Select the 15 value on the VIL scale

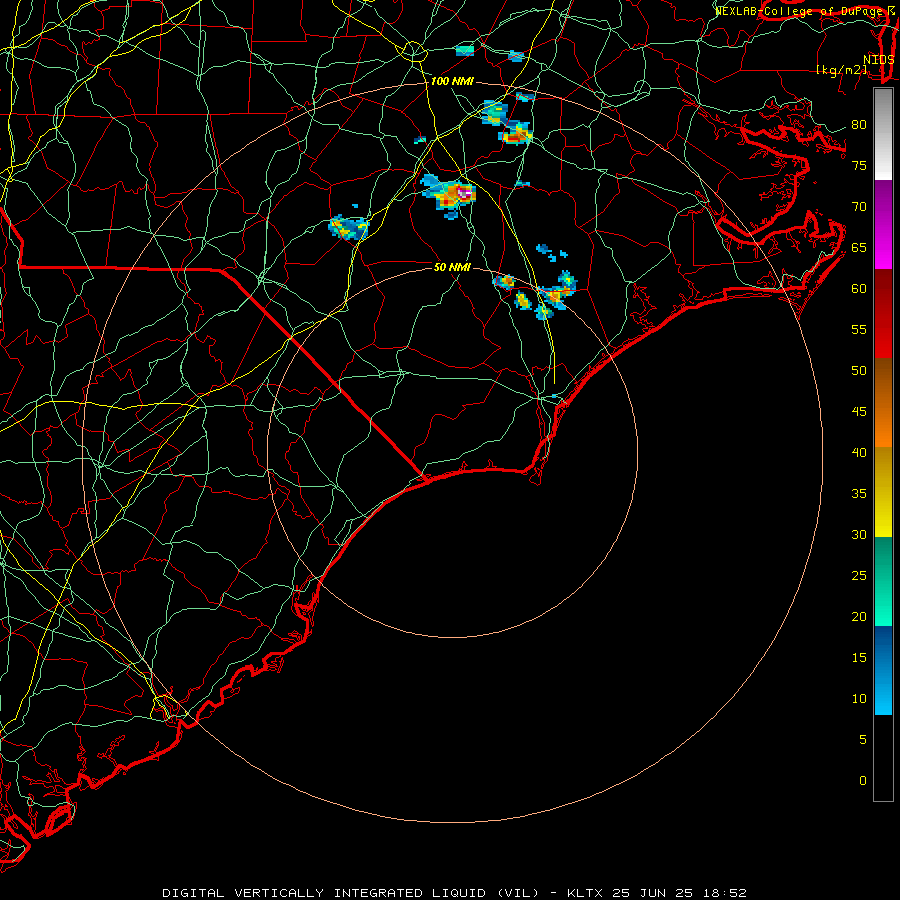[x=859, y=657]
